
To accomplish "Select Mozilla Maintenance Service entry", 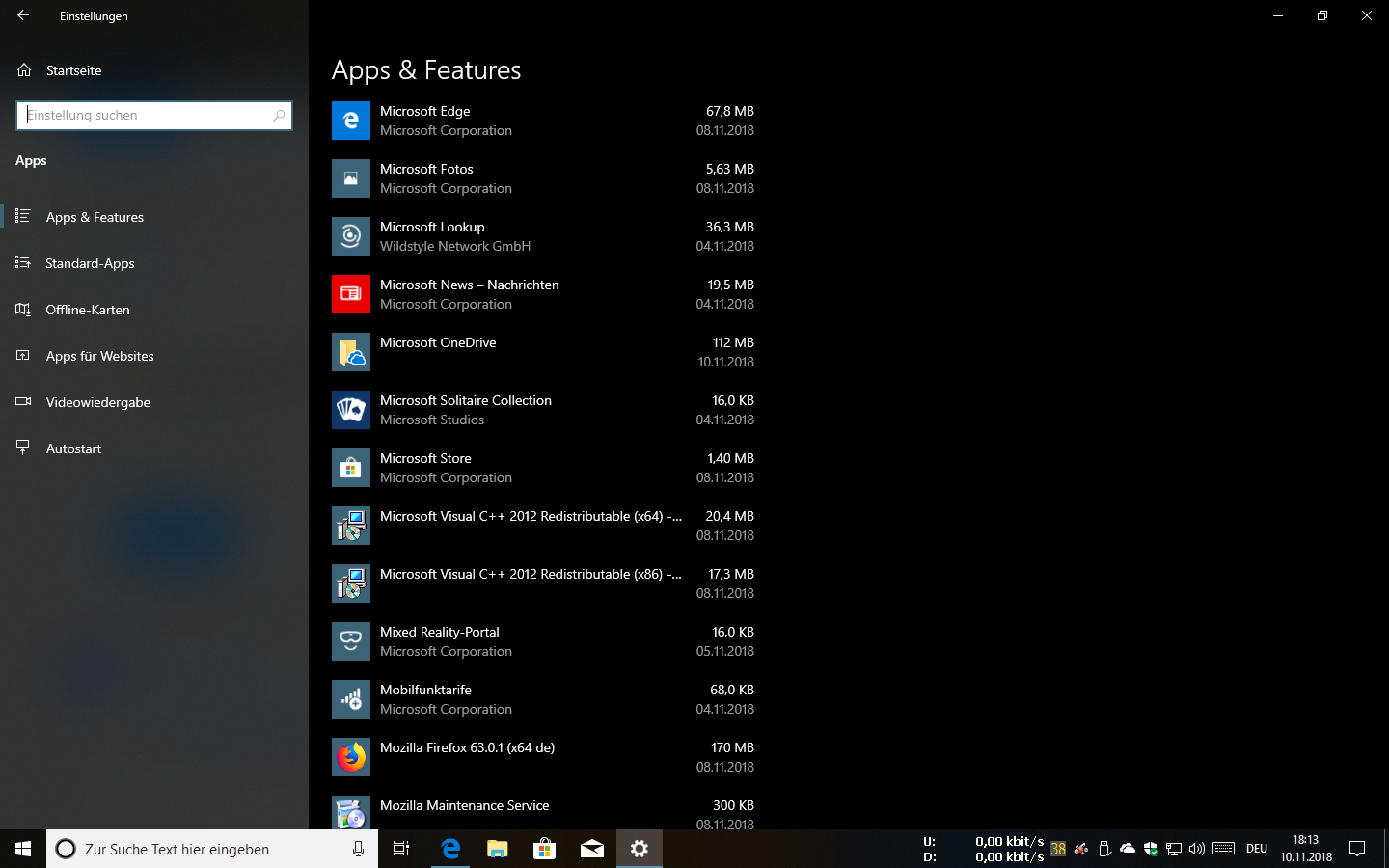I will (464, 805).
